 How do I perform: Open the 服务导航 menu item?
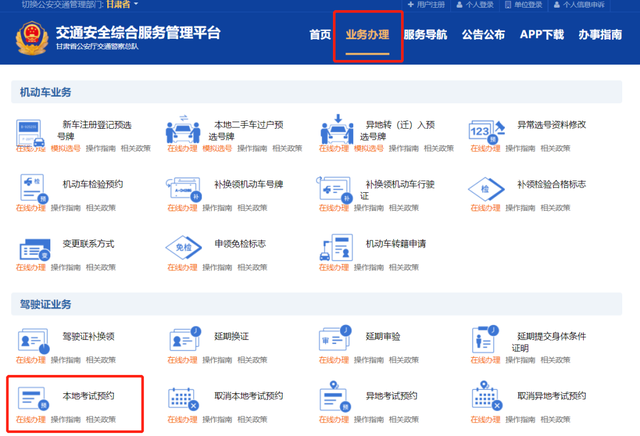point(425,35)
